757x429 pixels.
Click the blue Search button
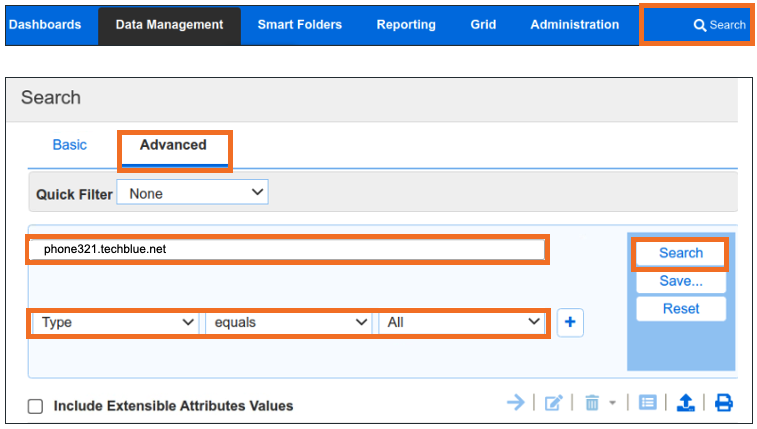pos(681,253)
